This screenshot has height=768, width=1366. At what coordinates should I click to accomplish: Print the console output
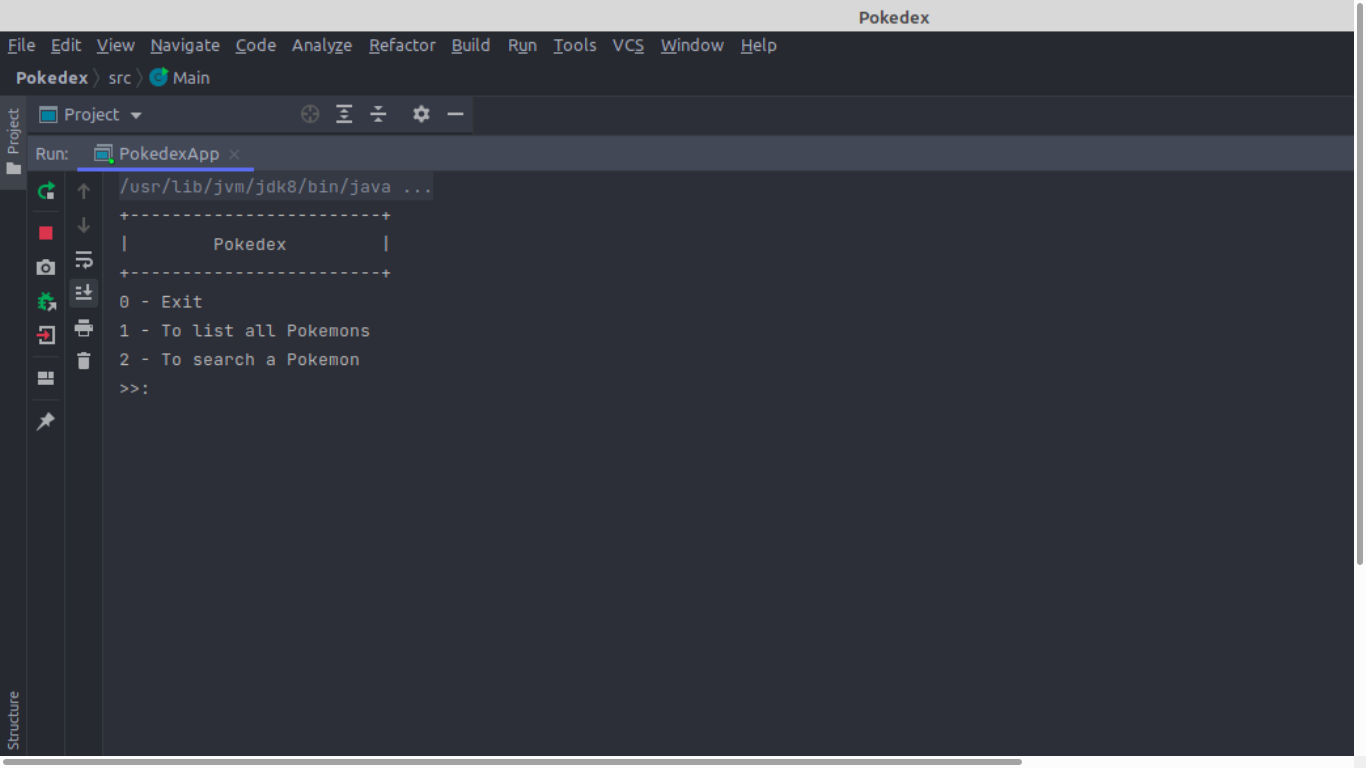click(x=84, y=327)
